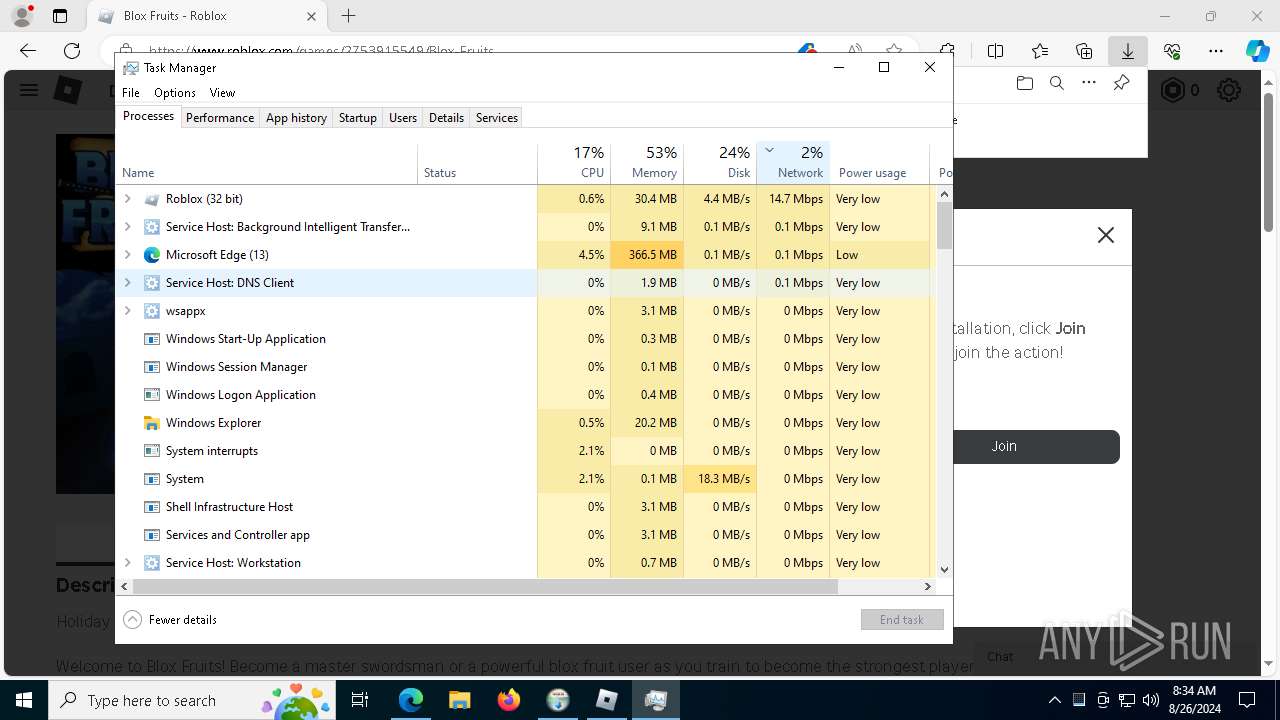Switch to the Services tab
This screenshot has height=720, width=1280.
(x=497, y=117)
